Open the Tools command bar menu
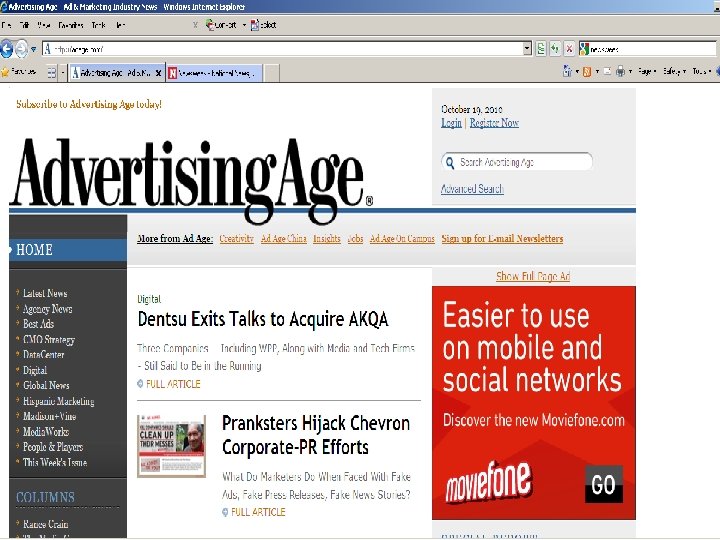The width and height of the screenshot is (720, 540). tap(701, 72)
